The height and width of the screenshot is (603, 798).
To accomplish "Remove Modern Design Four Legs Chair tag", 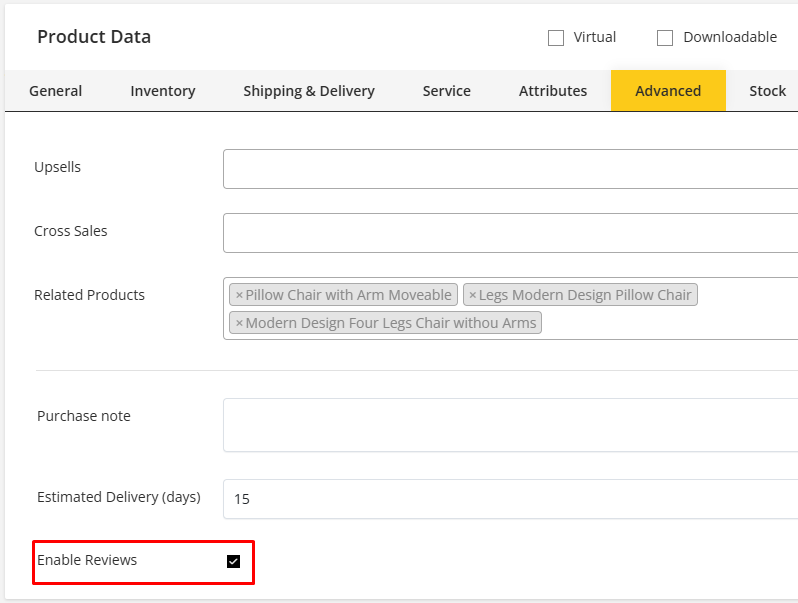I will pos(239,323).
